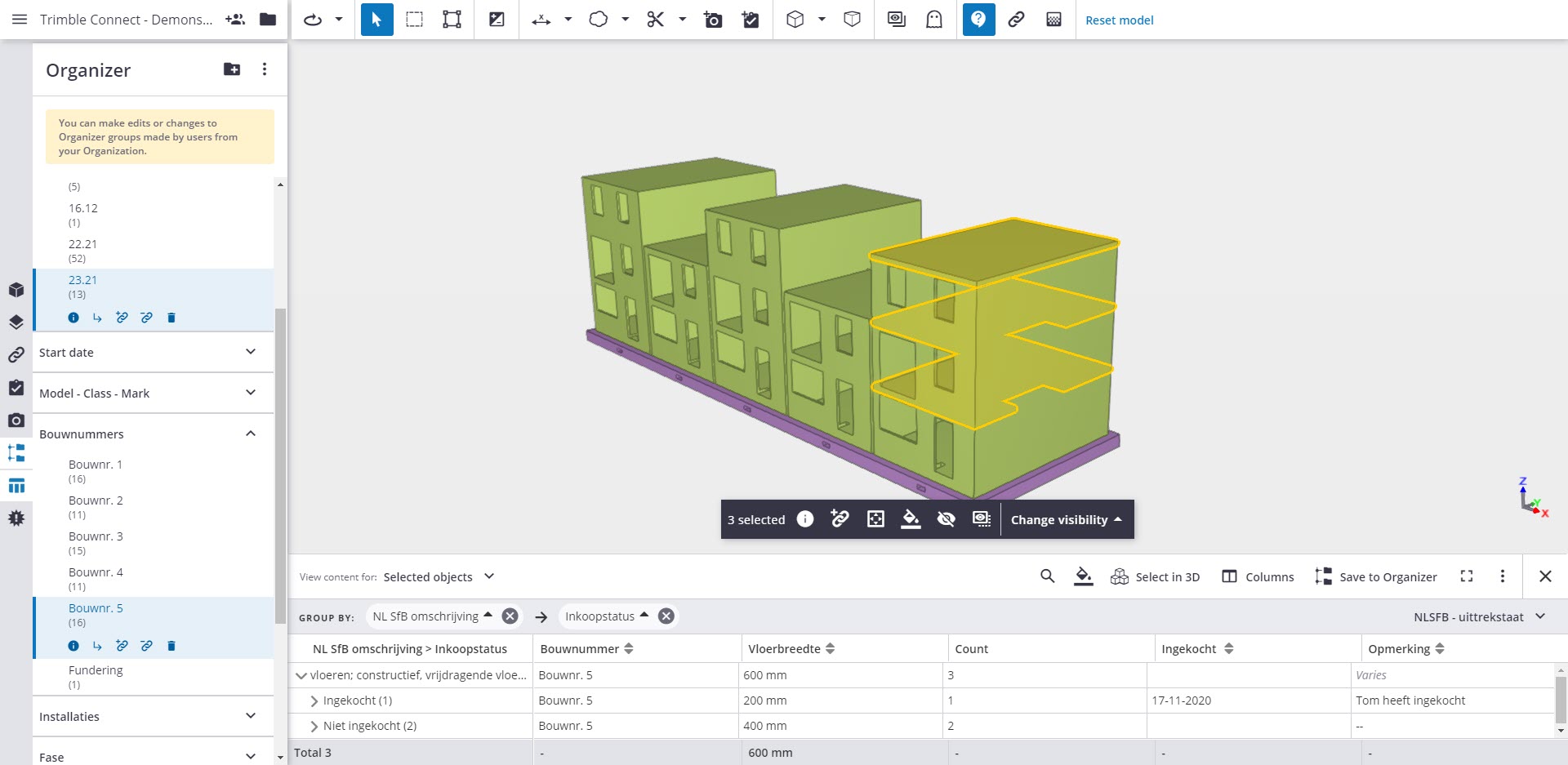Create a new ToDo from toolbar

751,20
